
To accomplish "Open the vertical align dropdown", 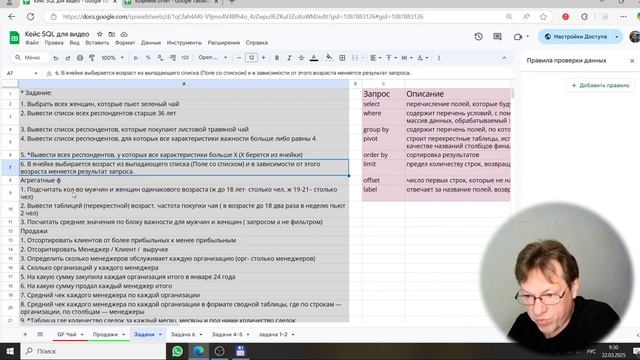I will click(391, 58).
